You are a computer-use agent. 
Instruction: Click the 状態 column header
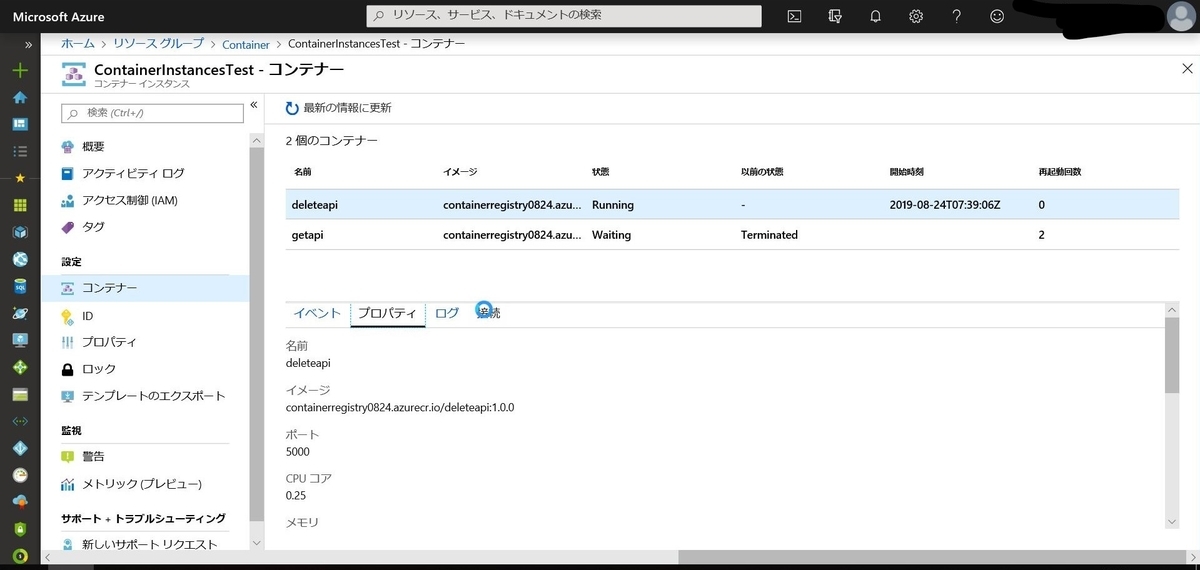click(601, 172)
